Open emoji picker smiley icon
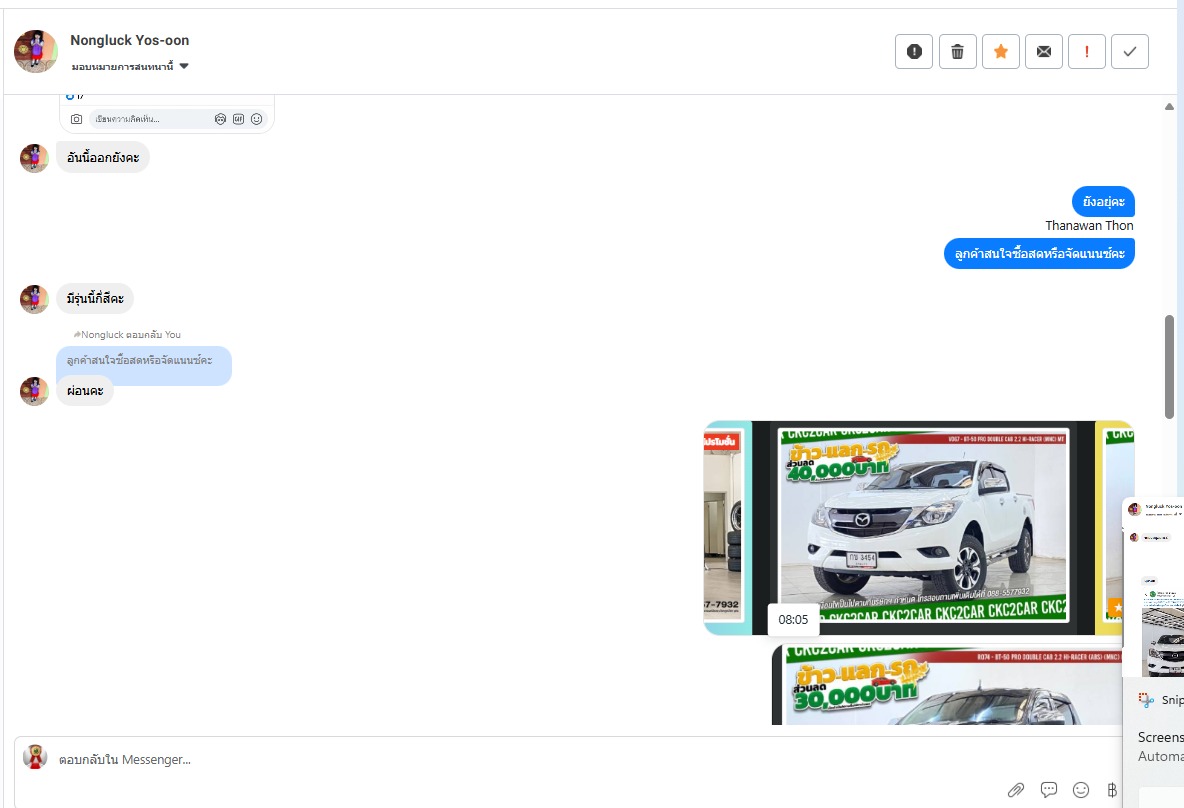This screenshot has height=808, width=1184. 1081,790
